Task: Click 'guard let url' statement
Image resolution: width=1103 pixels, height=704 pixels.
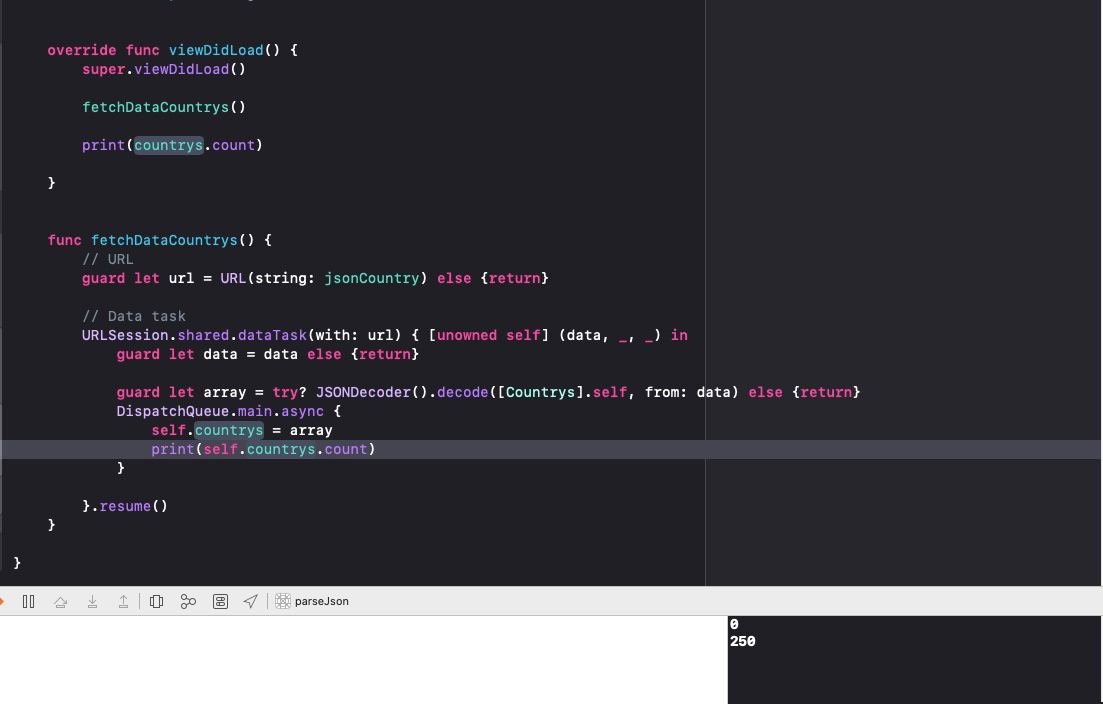Action: 315,279
